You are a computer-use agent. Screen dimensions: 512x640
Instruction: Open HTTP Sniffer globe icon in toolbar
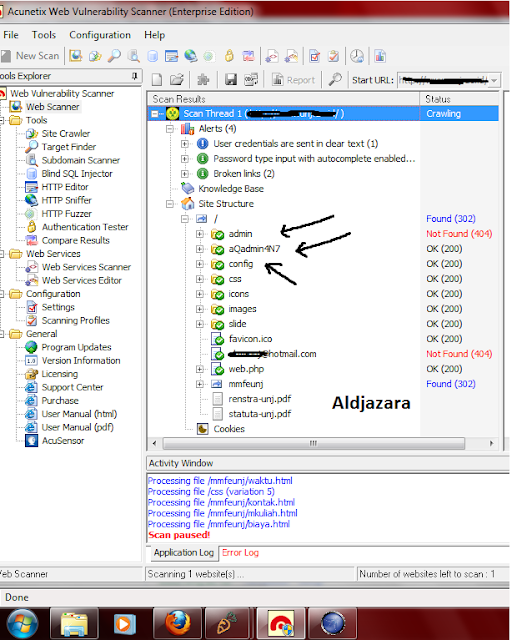[x=190, y=56]
